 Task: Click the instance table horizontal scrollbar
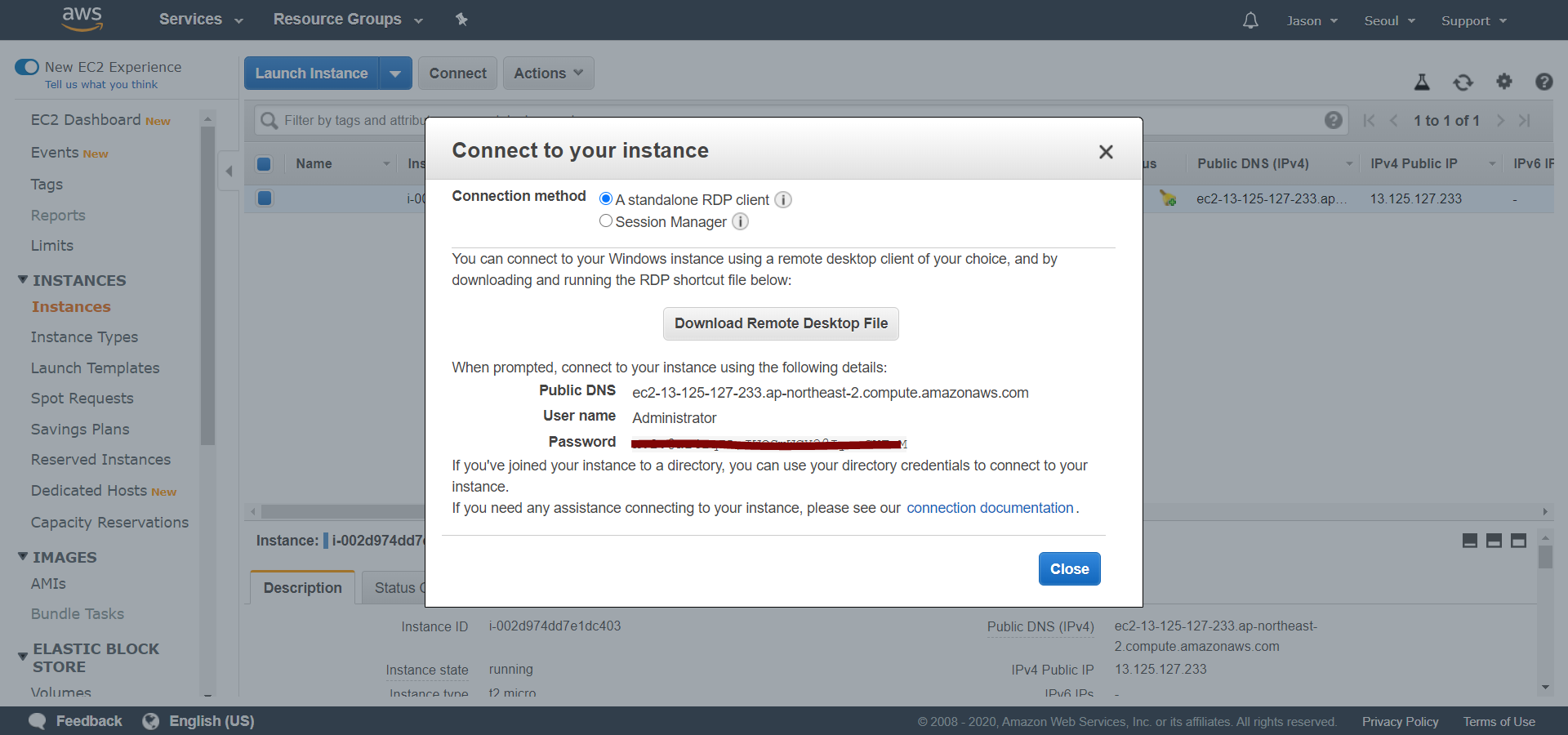[343, 512]
